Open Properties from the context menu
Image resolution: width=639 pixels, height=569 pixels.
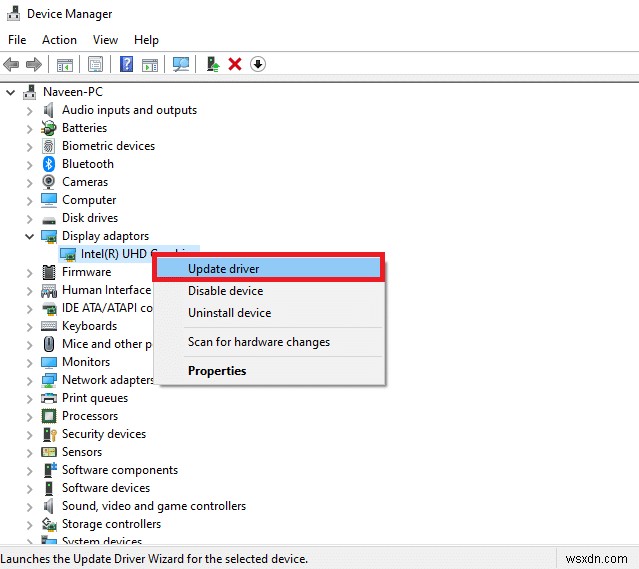pos(271,371)
